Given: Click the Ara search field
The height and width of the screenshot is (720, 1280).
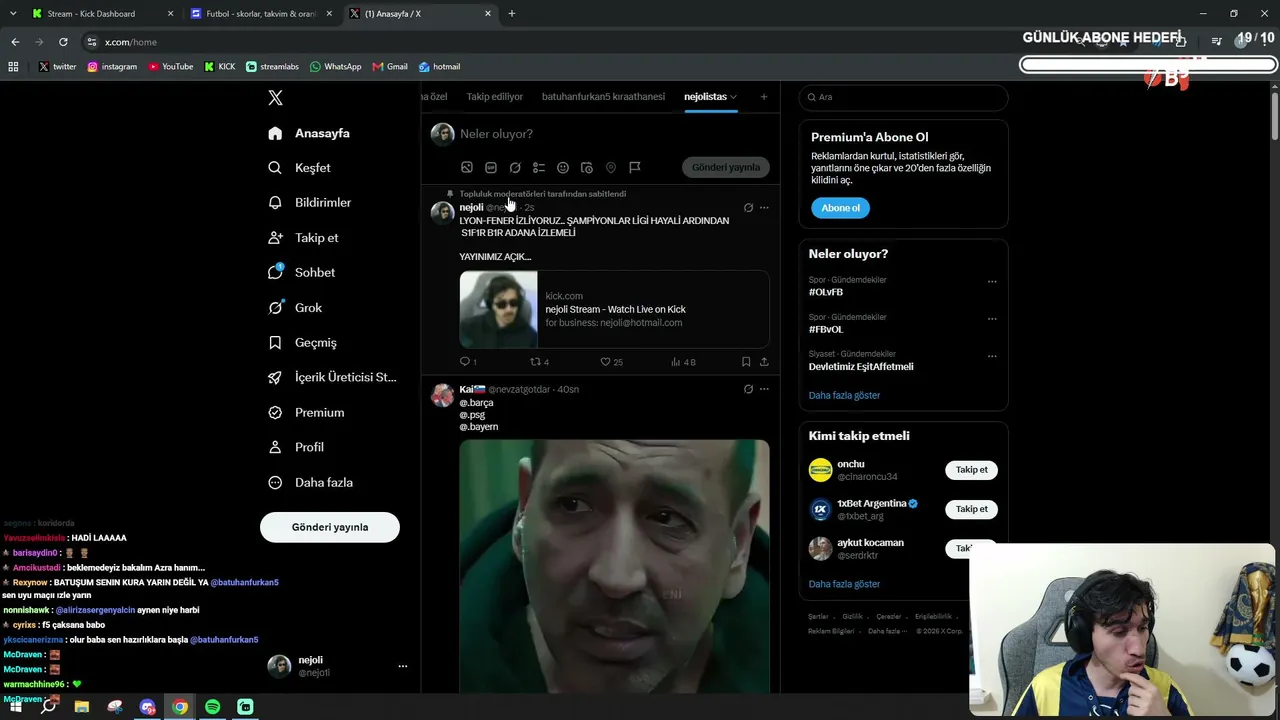Looking at the screenshot, I should pos(903,97).
